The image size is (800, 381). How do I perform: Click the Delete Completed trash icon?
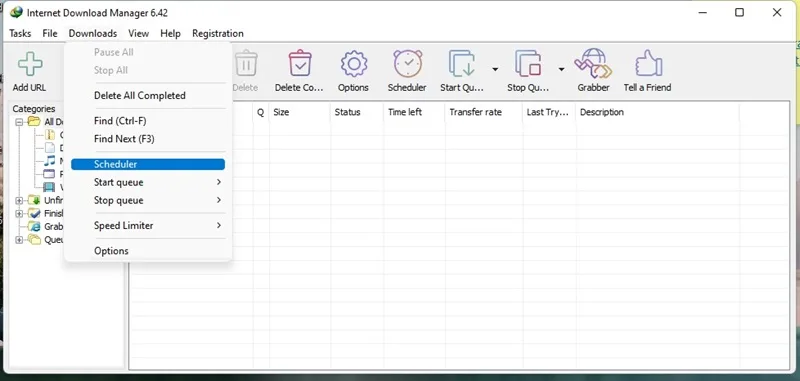pyautogui.click(x=300, y=63)
